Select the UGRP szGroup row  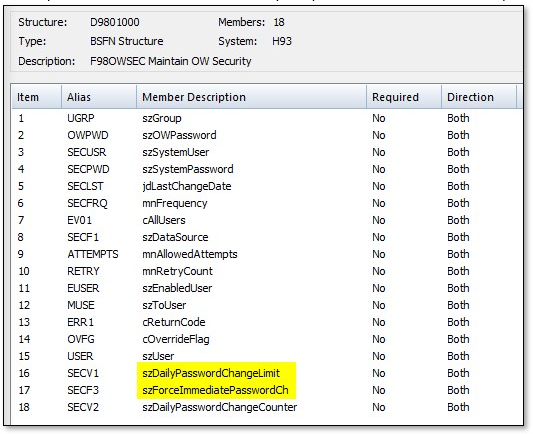pos(267,118)
